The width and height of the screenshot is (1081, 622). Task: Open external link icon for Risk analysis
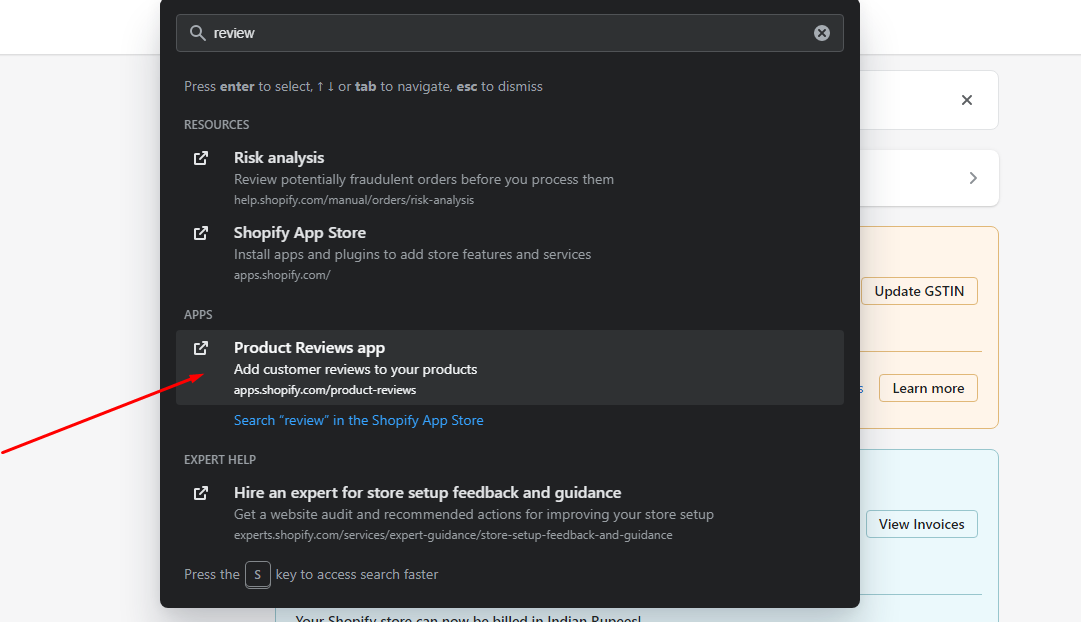click(201, 158)
